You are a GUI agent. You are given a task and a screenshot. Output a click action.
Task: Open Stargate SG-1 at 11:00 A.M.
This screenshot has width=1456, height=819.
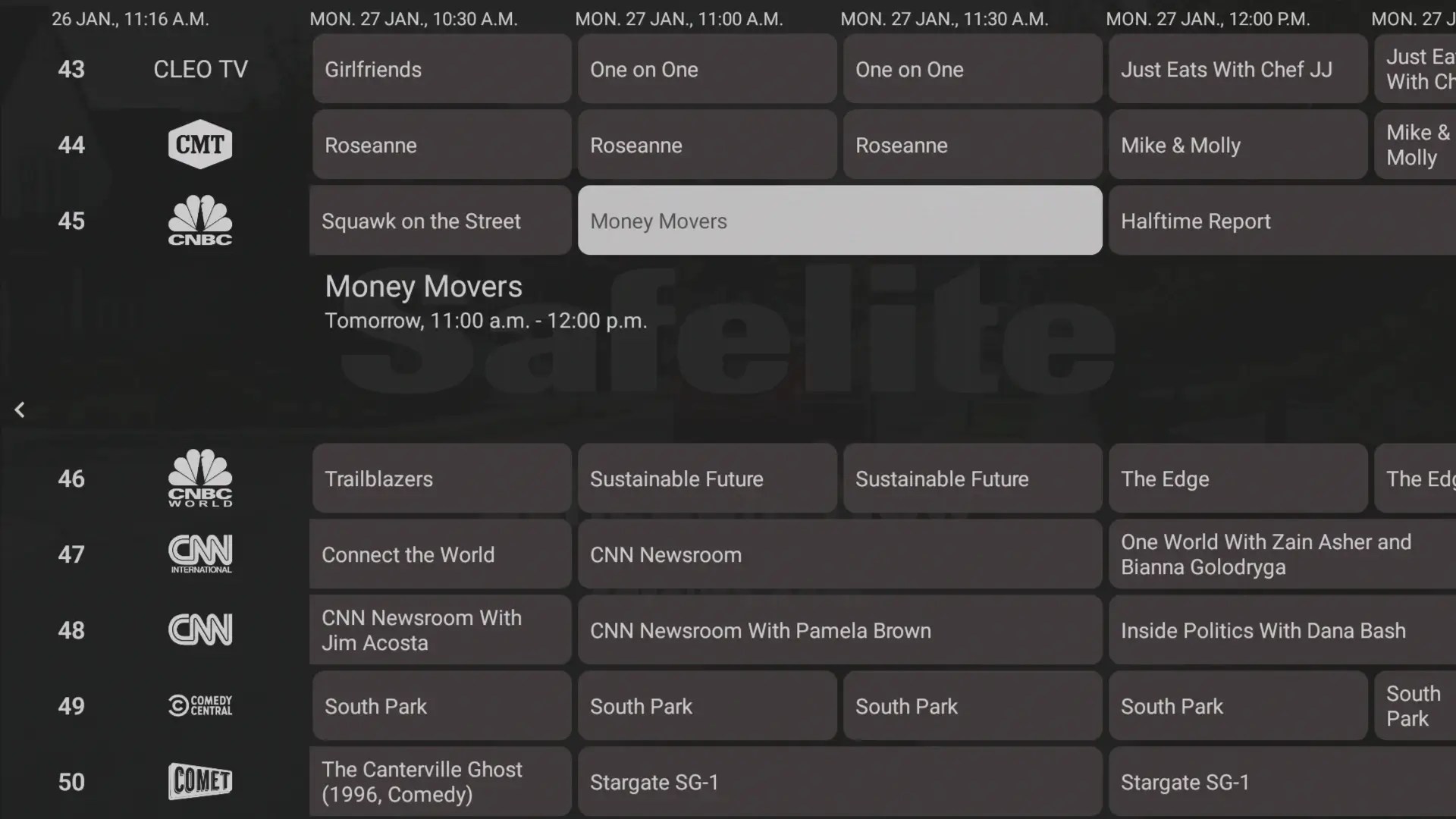click(x=840, y=782)
